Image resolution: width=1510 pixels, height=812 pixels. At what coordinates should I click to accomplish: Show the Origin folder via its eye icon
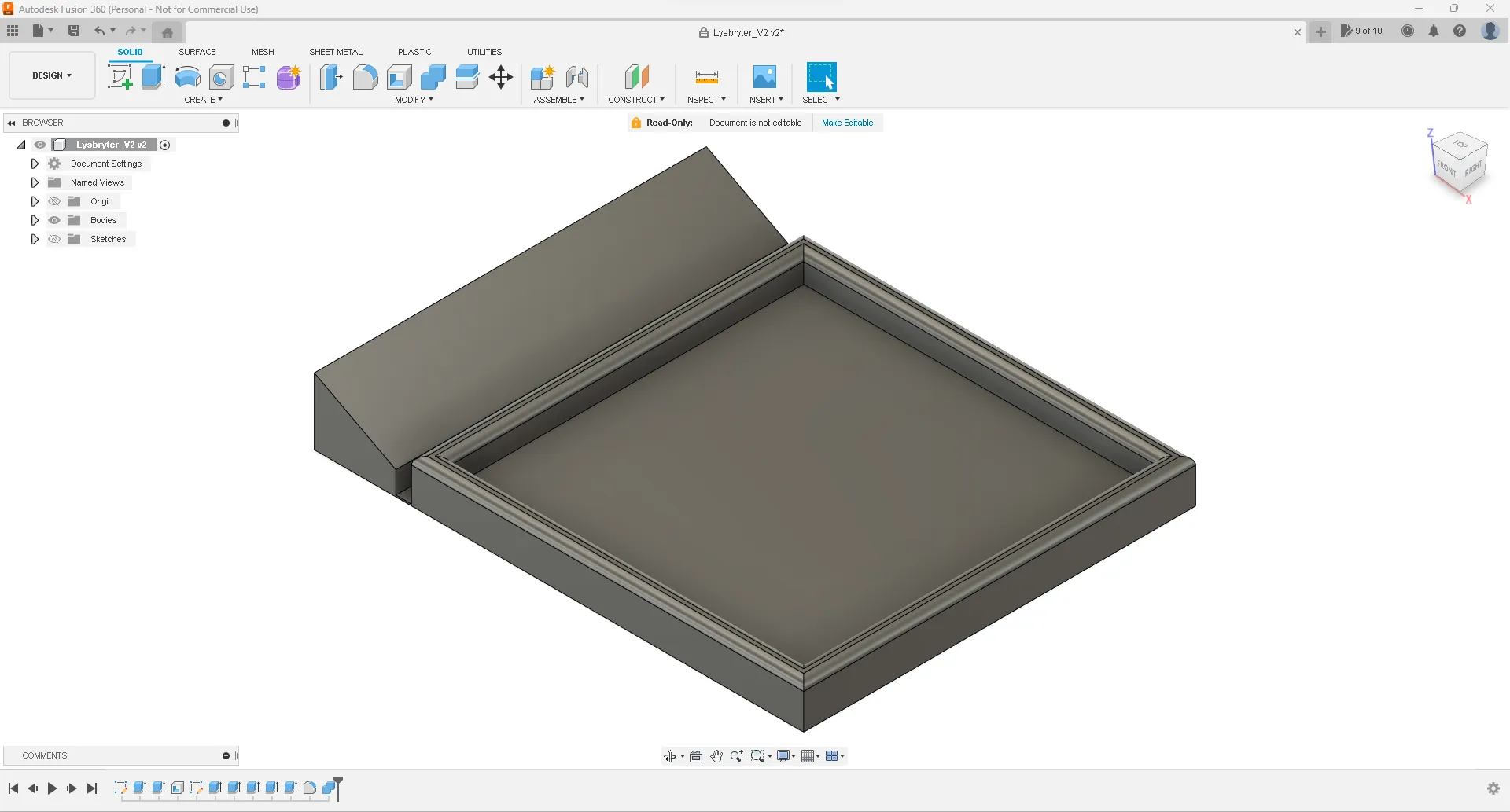(x=54, y=201)
